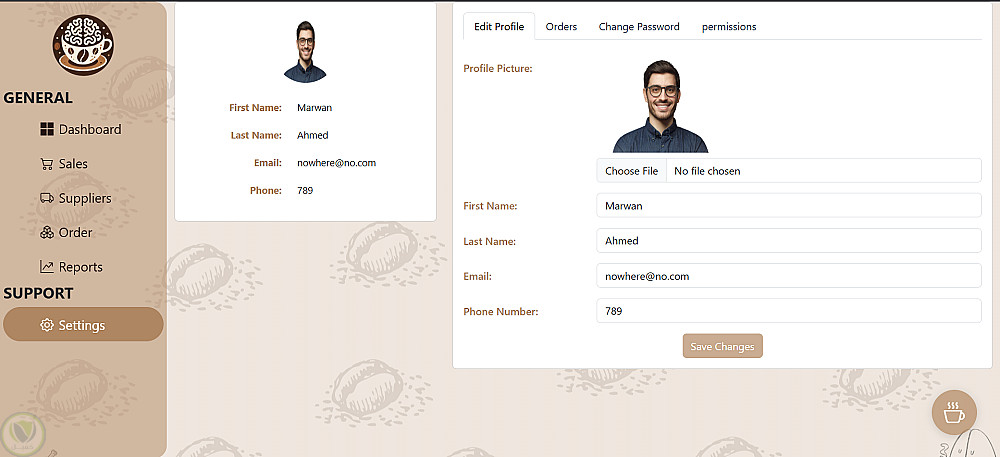Open the Change Password tab

tap(639, 27)
